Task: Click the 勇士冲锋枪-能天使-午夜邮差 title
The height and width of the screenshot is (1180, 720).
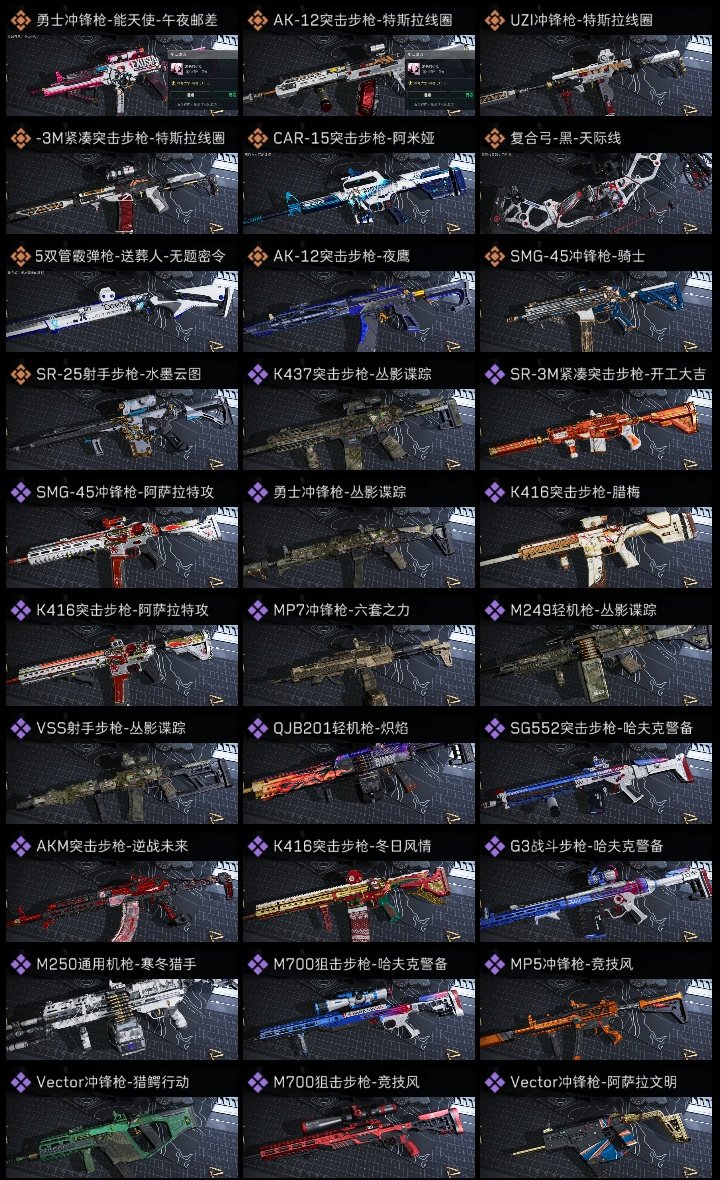Action: [x=126, y=20]
